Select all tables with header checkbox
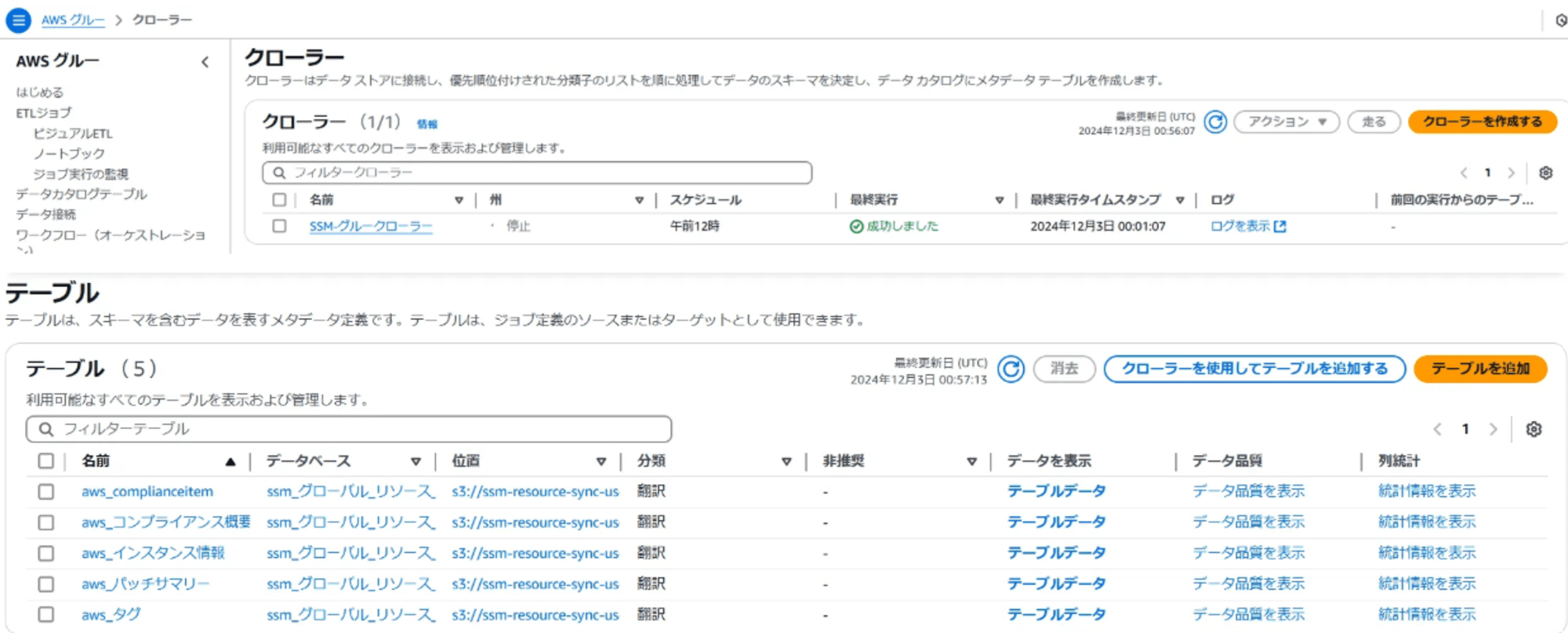1568x633 pixels. click(46, 461)
